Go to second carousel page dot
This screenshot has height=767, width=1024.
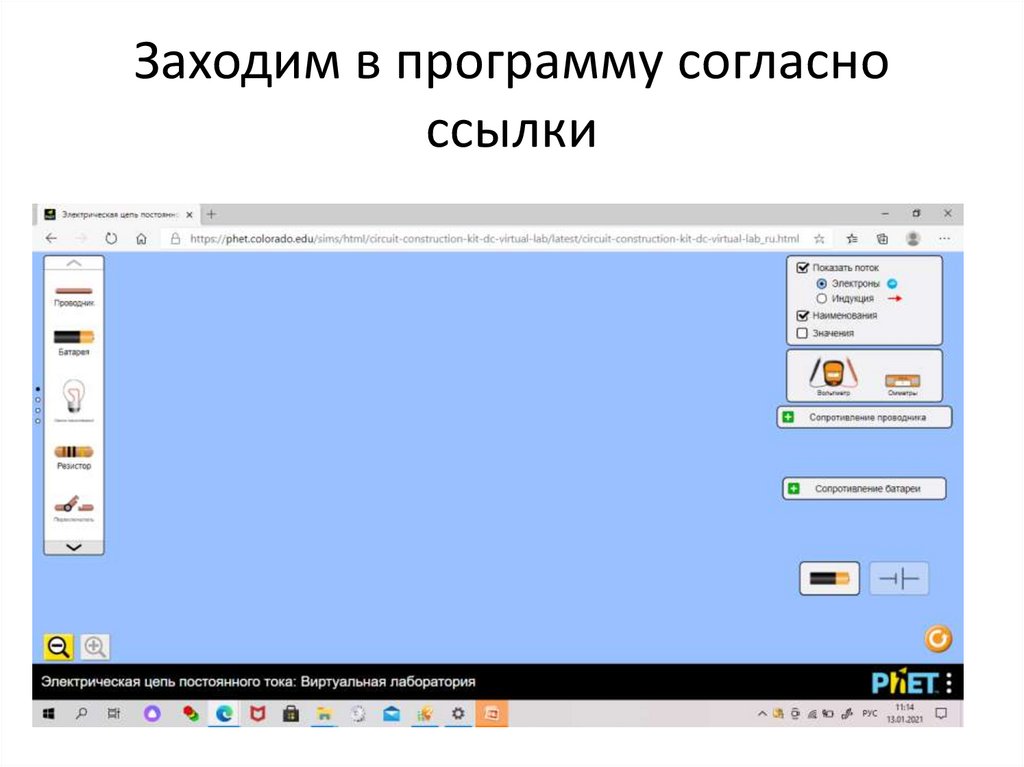pos(37,400)
